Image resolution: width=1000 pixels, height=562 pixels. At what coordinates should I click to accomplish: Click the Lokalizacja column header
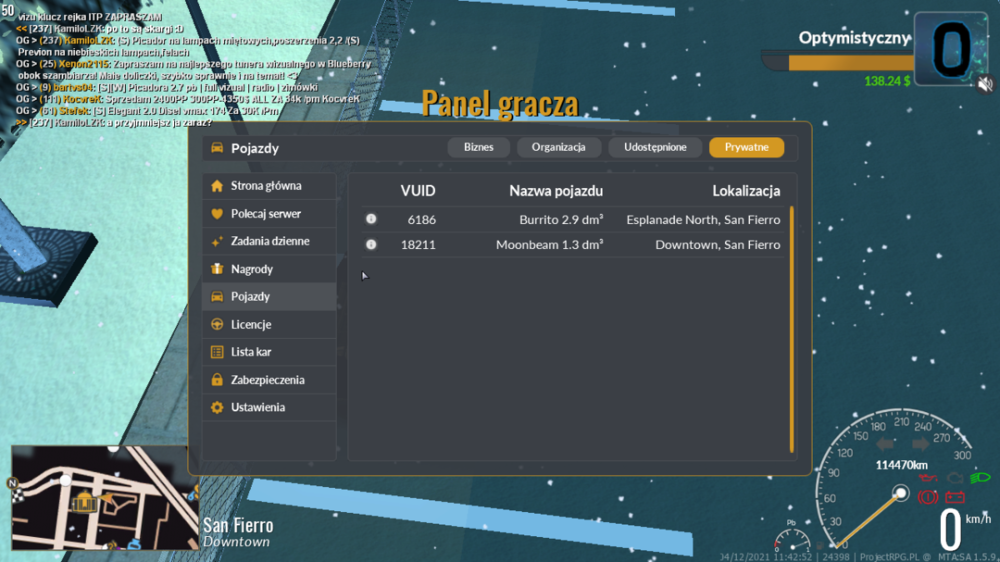(x=746, y=191)
